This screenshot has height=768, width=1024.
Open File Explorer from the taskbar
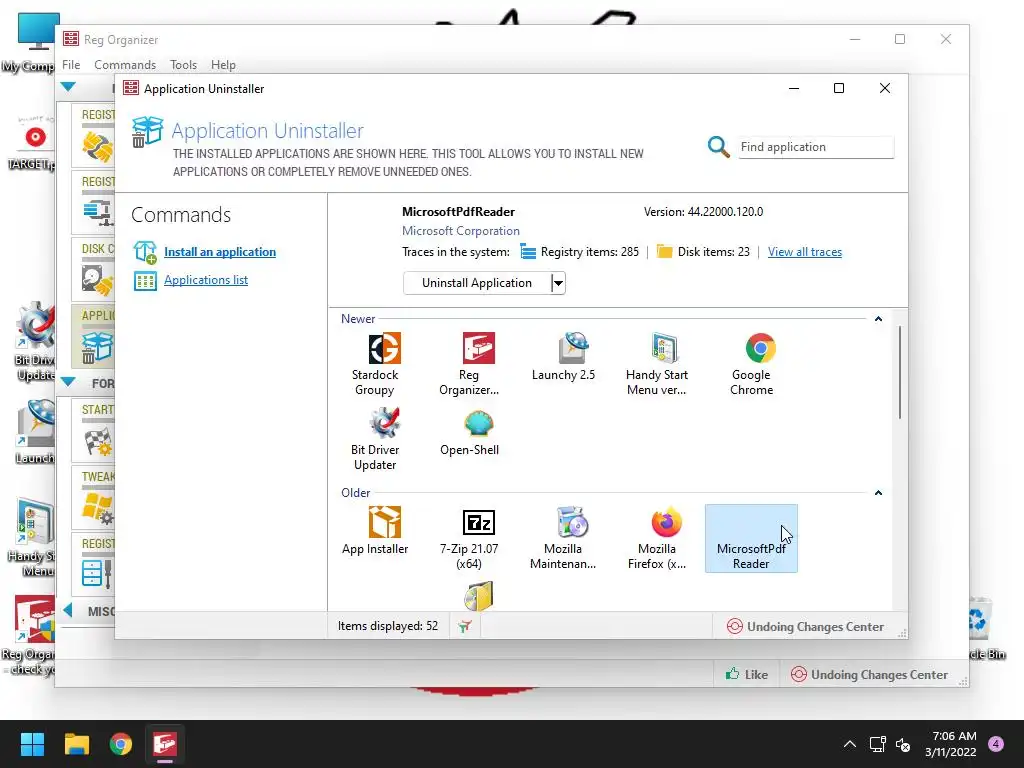(76, 744)
